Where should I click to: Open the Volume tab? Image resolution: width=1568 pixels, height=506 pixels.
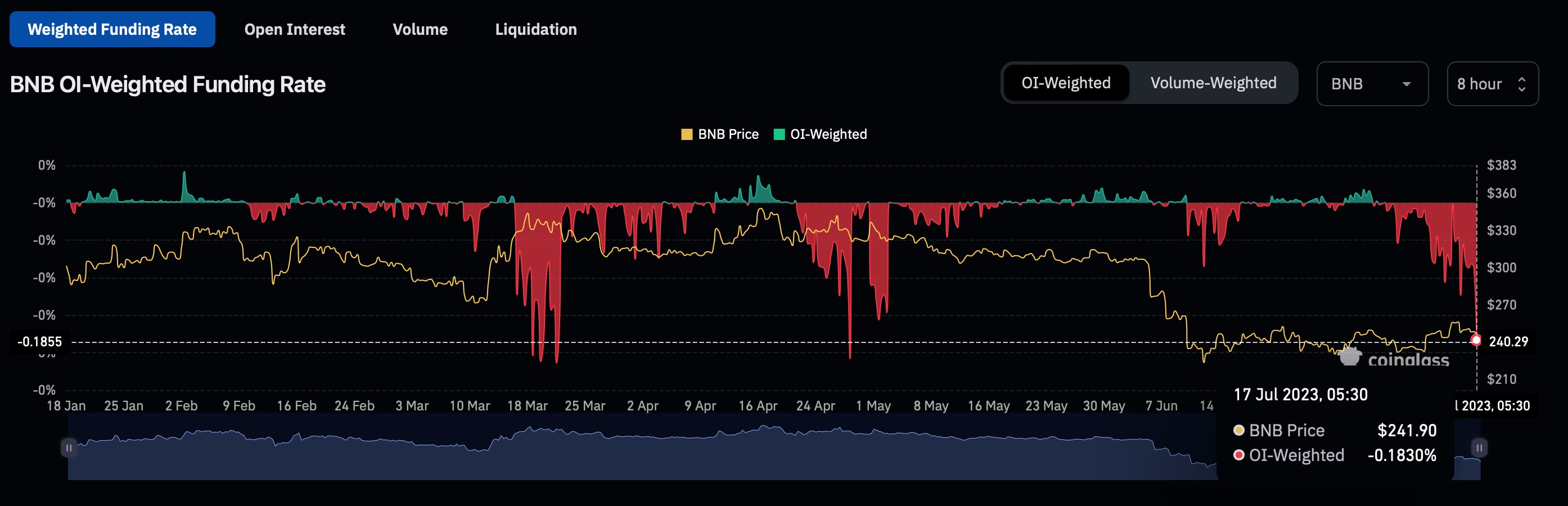(x=420, y=29)
